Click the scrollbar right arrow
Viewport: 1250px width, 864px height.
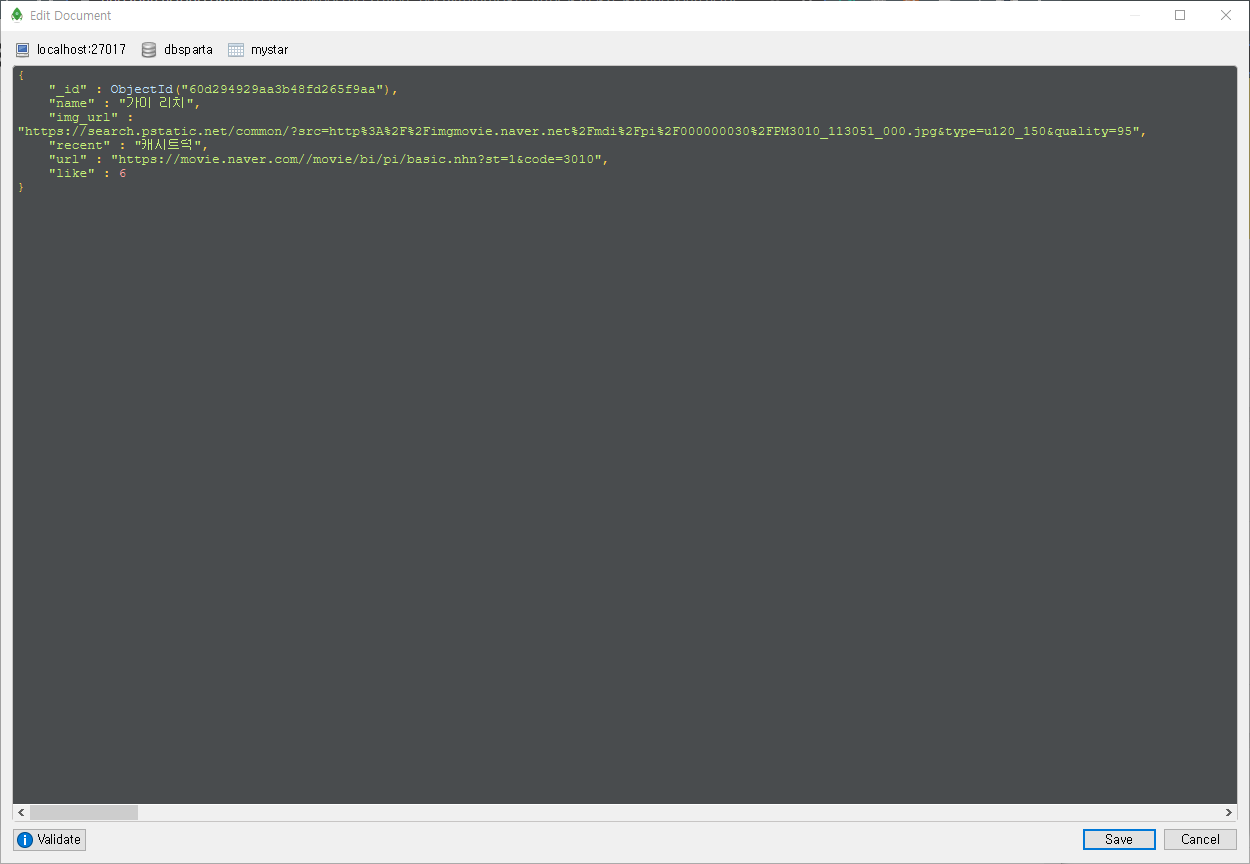1229,813
